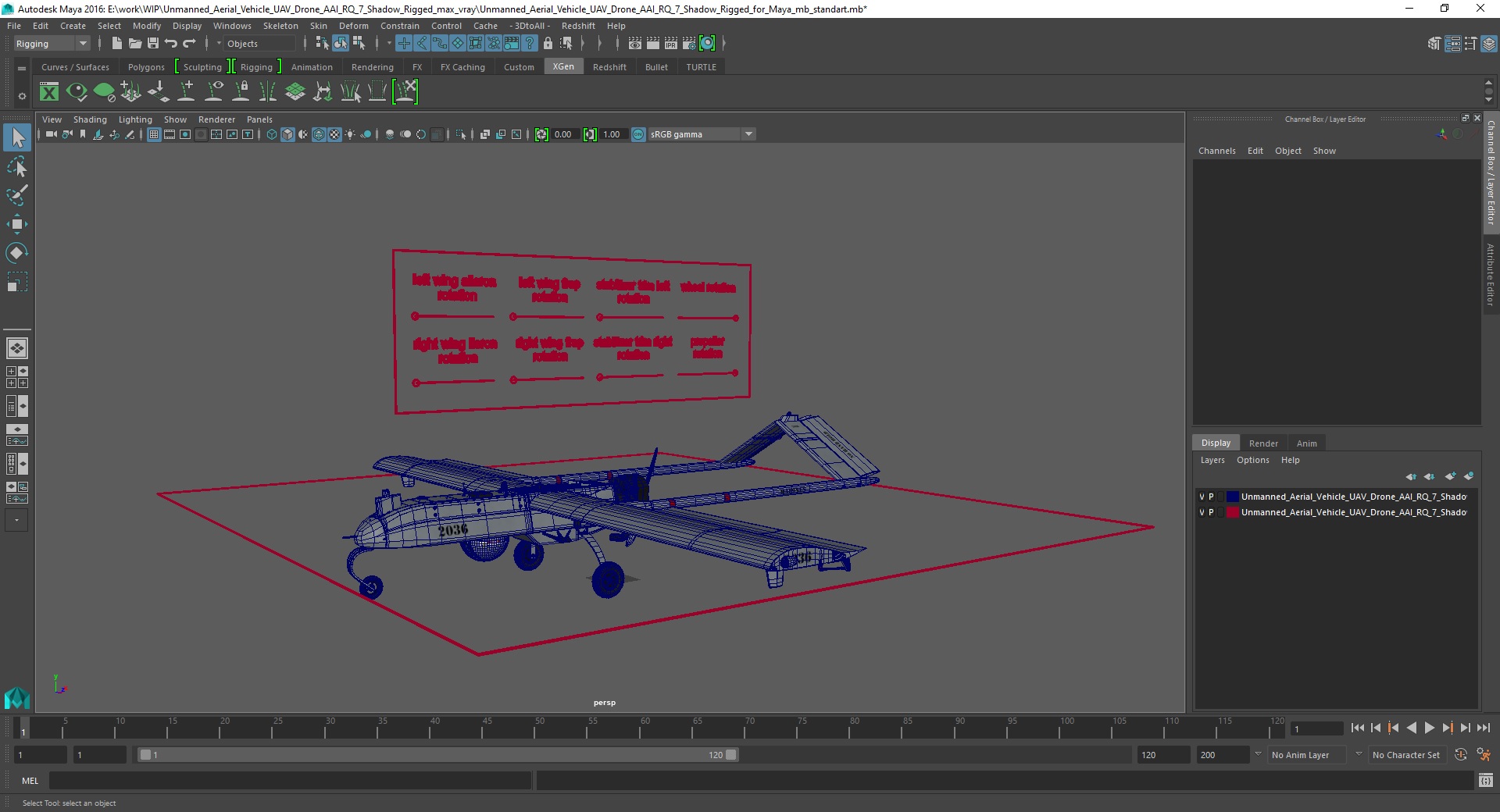Choose the Paint selection tool
1500x812 pixels.
tap(17, 195)
